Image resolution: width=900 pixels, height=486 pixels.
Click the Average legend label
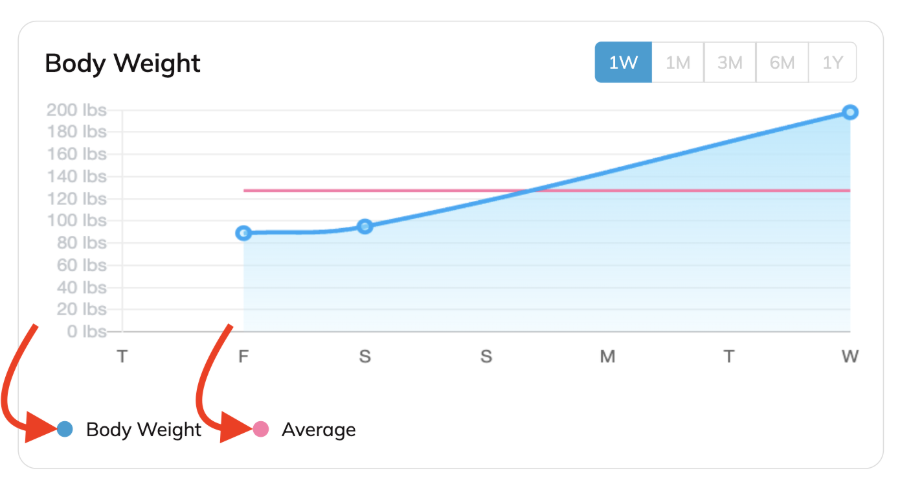pos(318,430)
